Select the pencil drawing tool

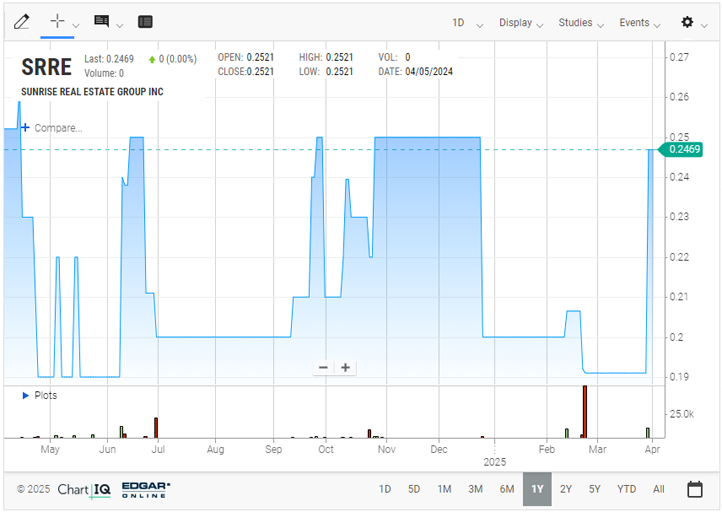pyautogui.click(x=22, y=22)
